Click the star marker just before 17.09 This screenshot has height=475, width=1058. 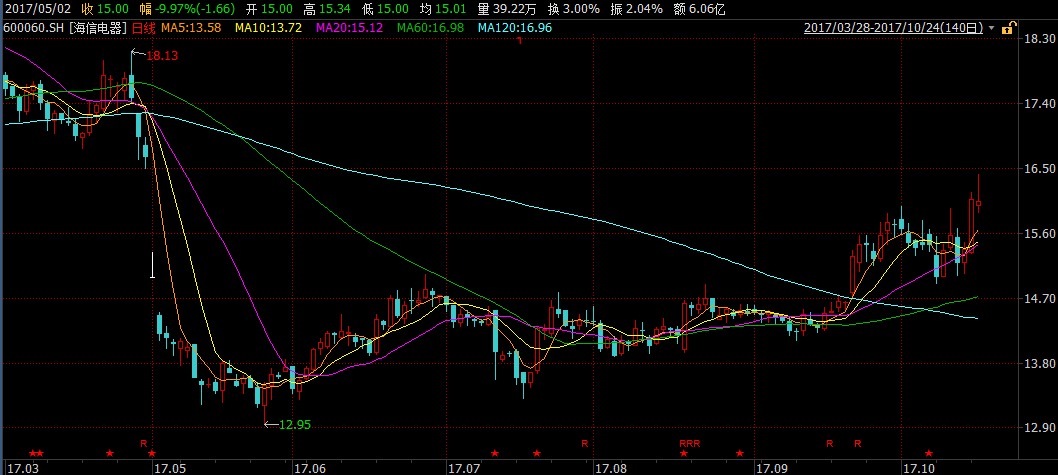point(740,453)
